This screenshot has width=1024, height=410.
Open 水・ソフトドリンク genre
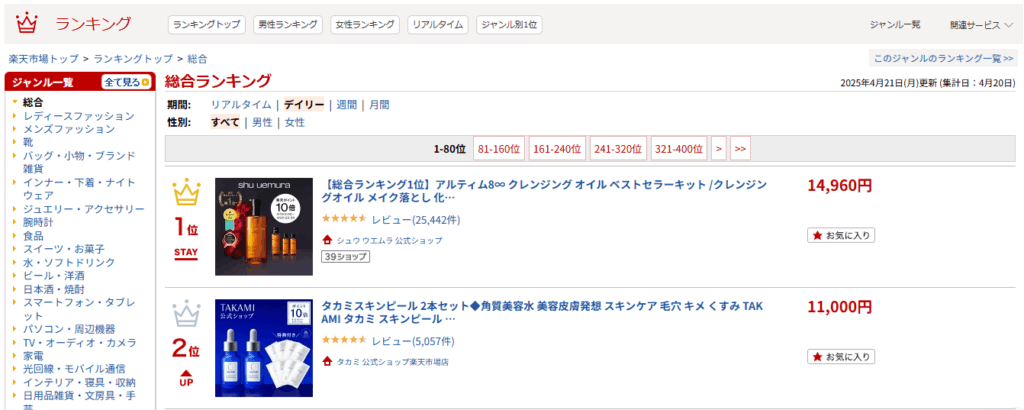pos(69,262)
